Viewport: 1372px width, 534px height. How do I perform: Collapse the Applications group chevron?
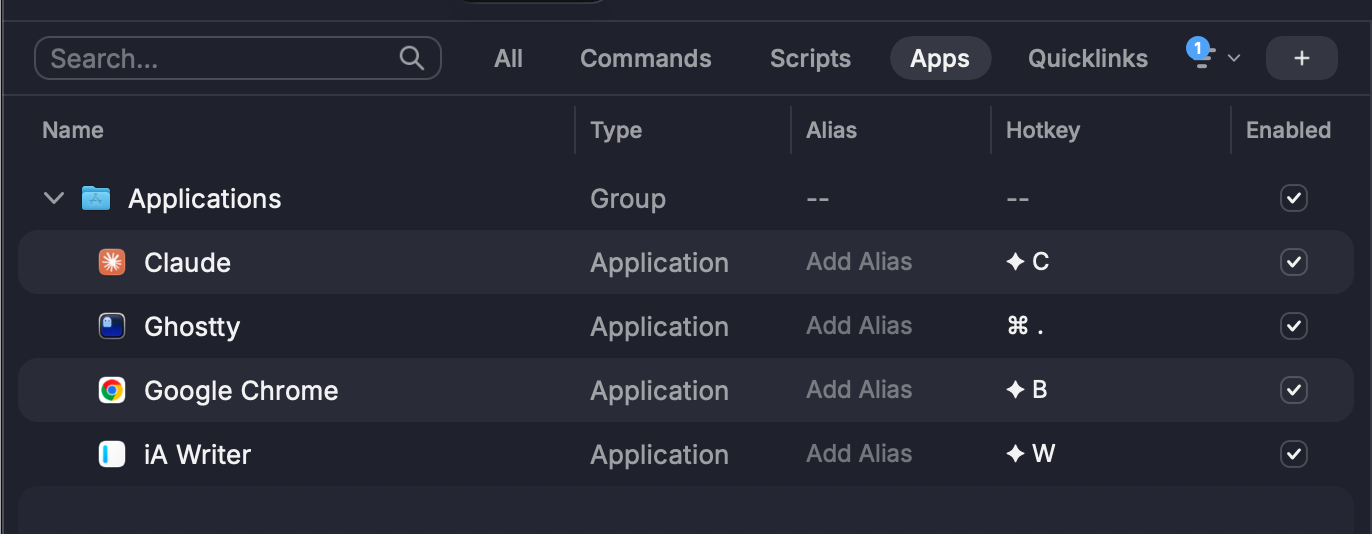(54, 198)
